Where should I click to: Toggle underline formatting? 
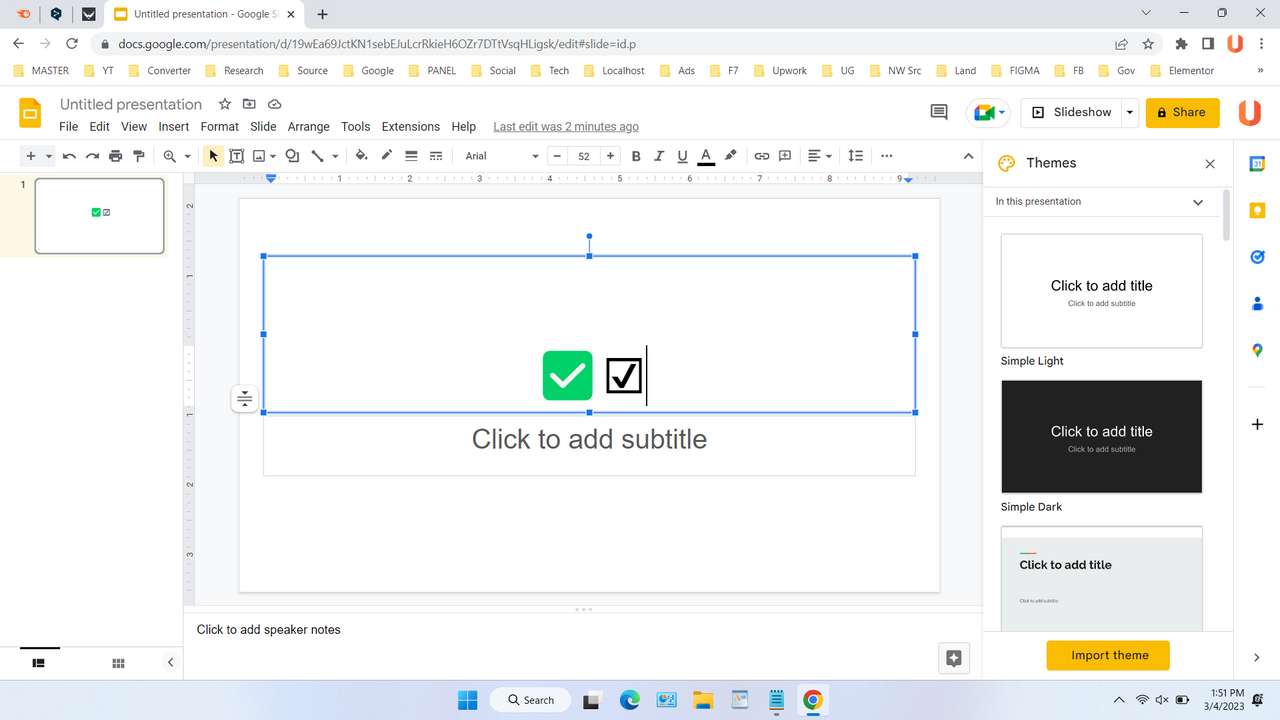pyautogui.click(x=682, y=156)
